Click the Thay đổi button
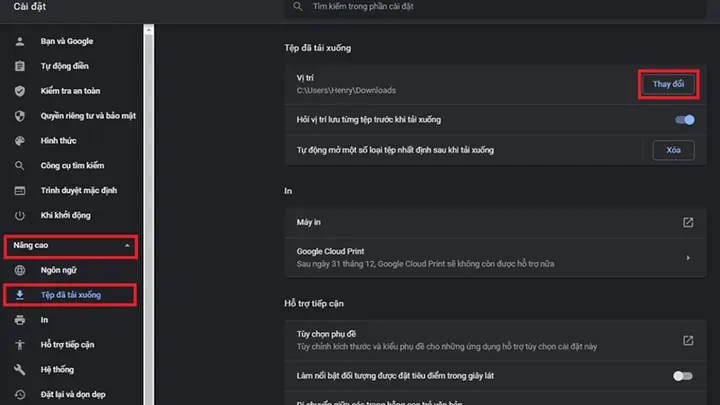 coord(668,84)
